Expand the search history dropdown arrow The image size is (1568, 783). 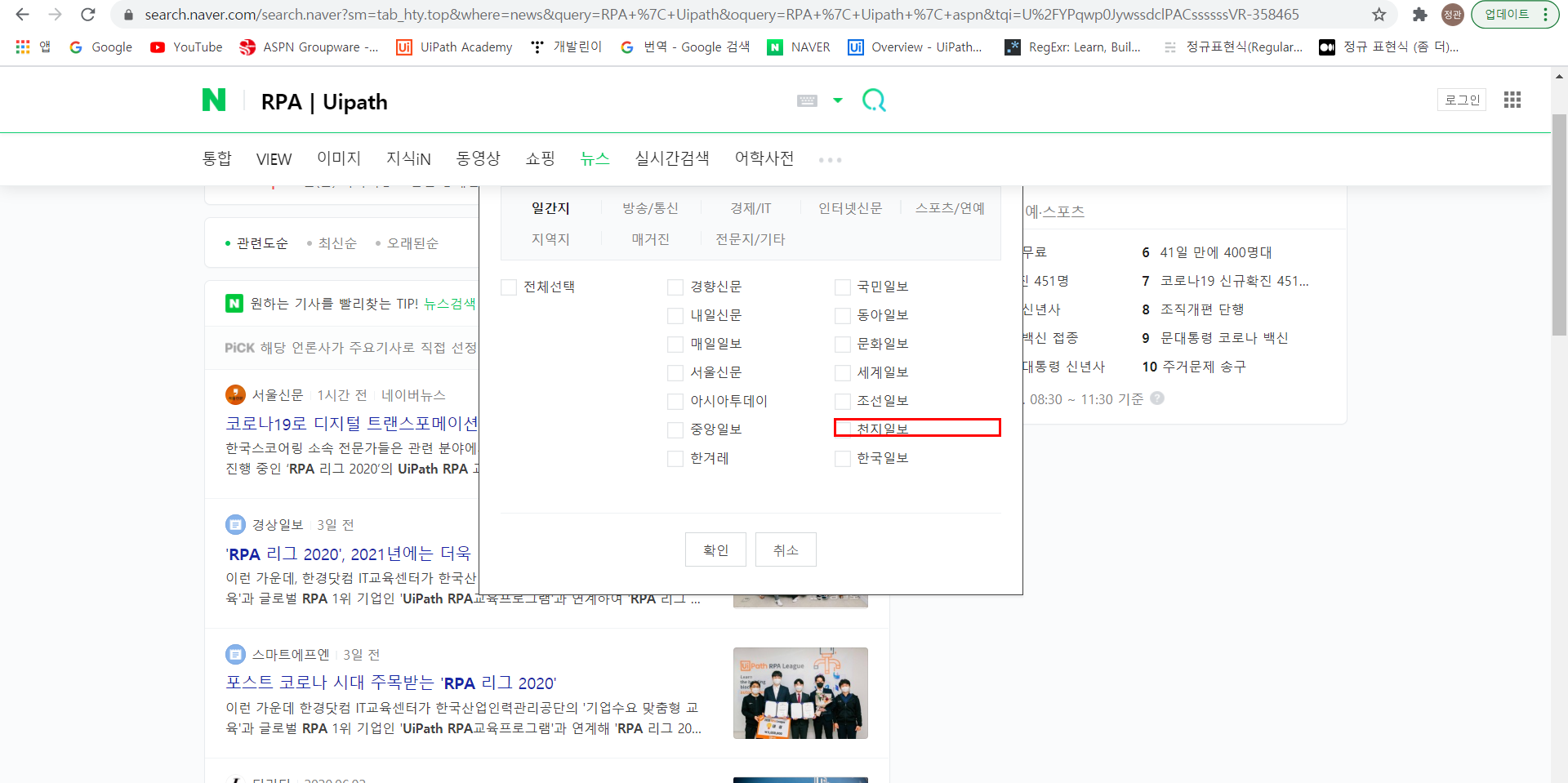click(x=837, y=100)
